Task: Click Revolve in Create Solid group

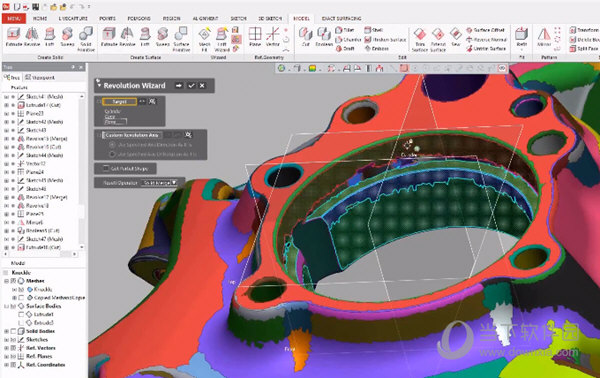Action: pos(32,37)
